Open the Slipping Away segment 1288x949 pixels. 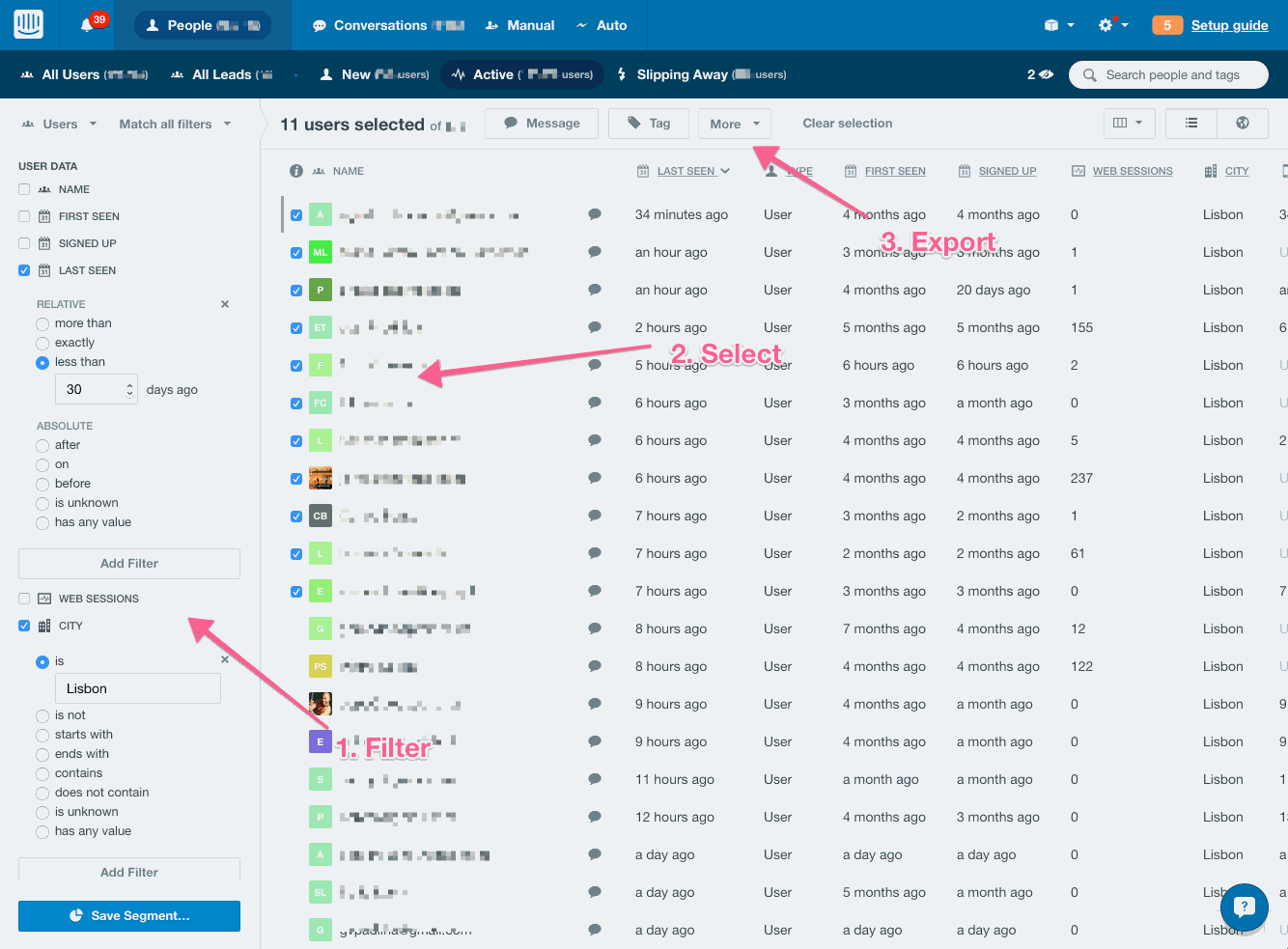(x=682, y=74)
